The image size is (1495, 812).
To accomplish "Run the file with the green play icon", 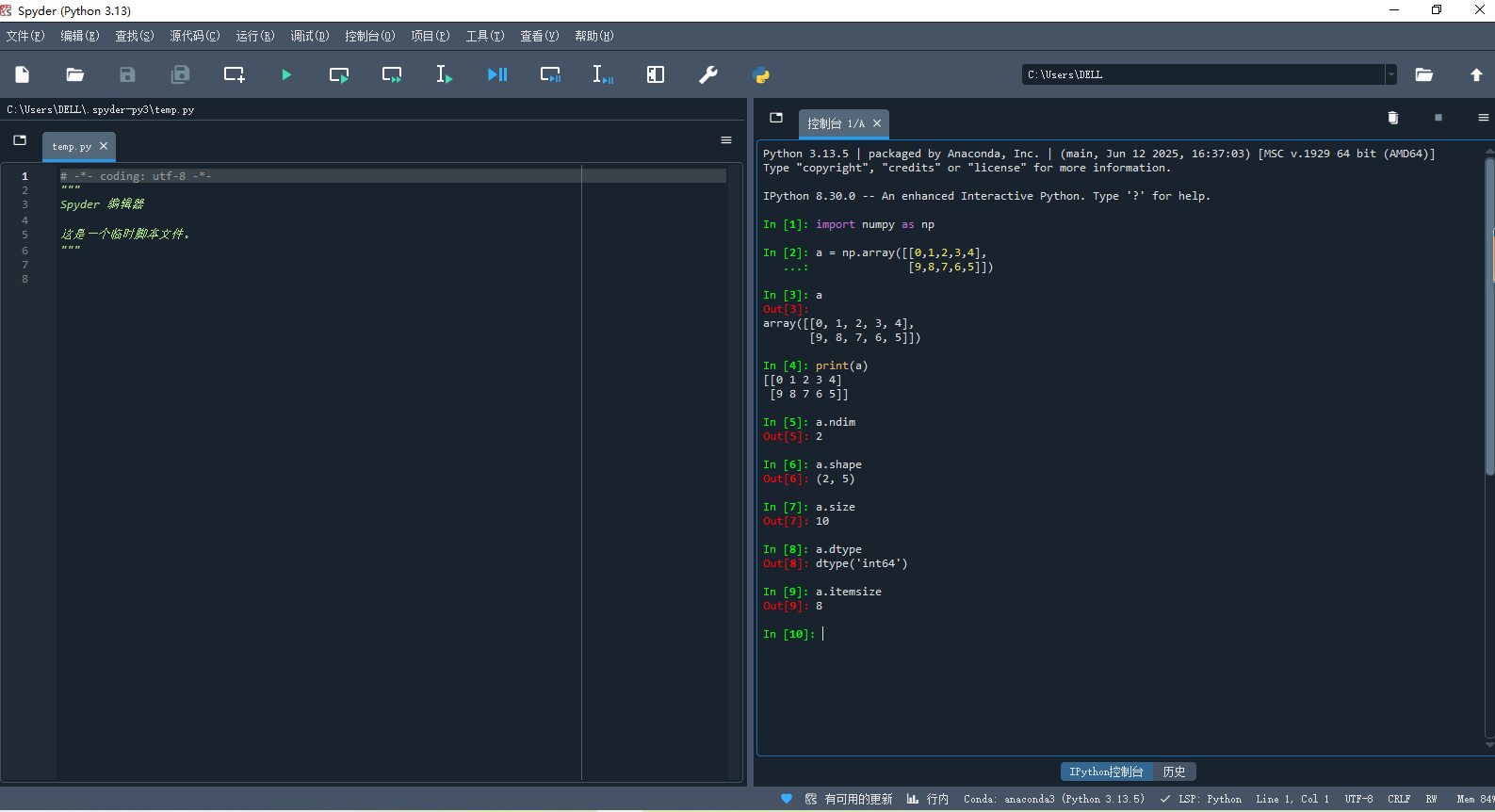I will click(x=286, y=74).
